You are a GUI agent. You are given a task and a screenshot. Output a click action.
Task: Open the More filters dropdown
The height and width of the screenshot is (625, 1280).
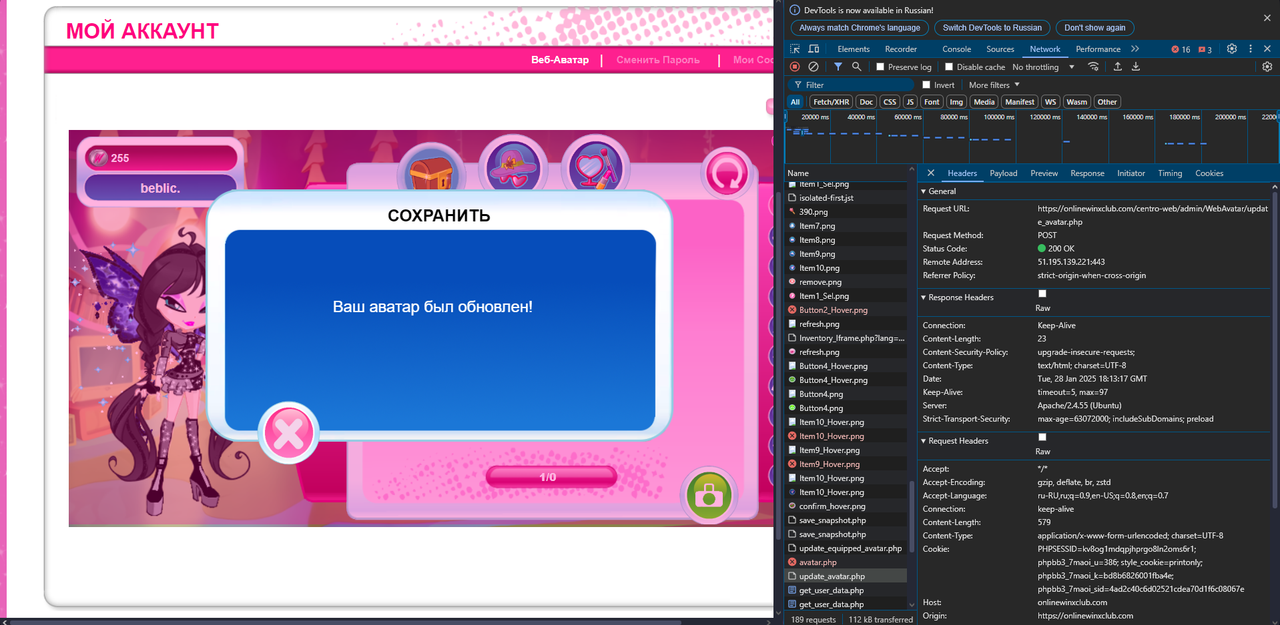994,85
